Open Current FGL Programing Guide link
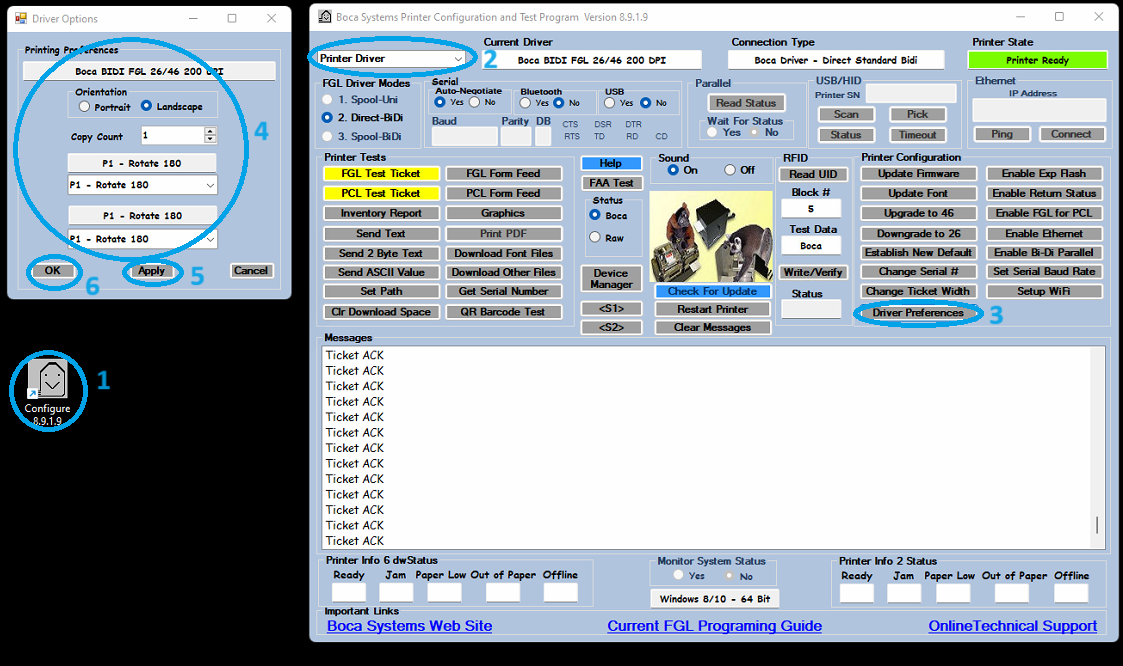 (x=715, y=626)
